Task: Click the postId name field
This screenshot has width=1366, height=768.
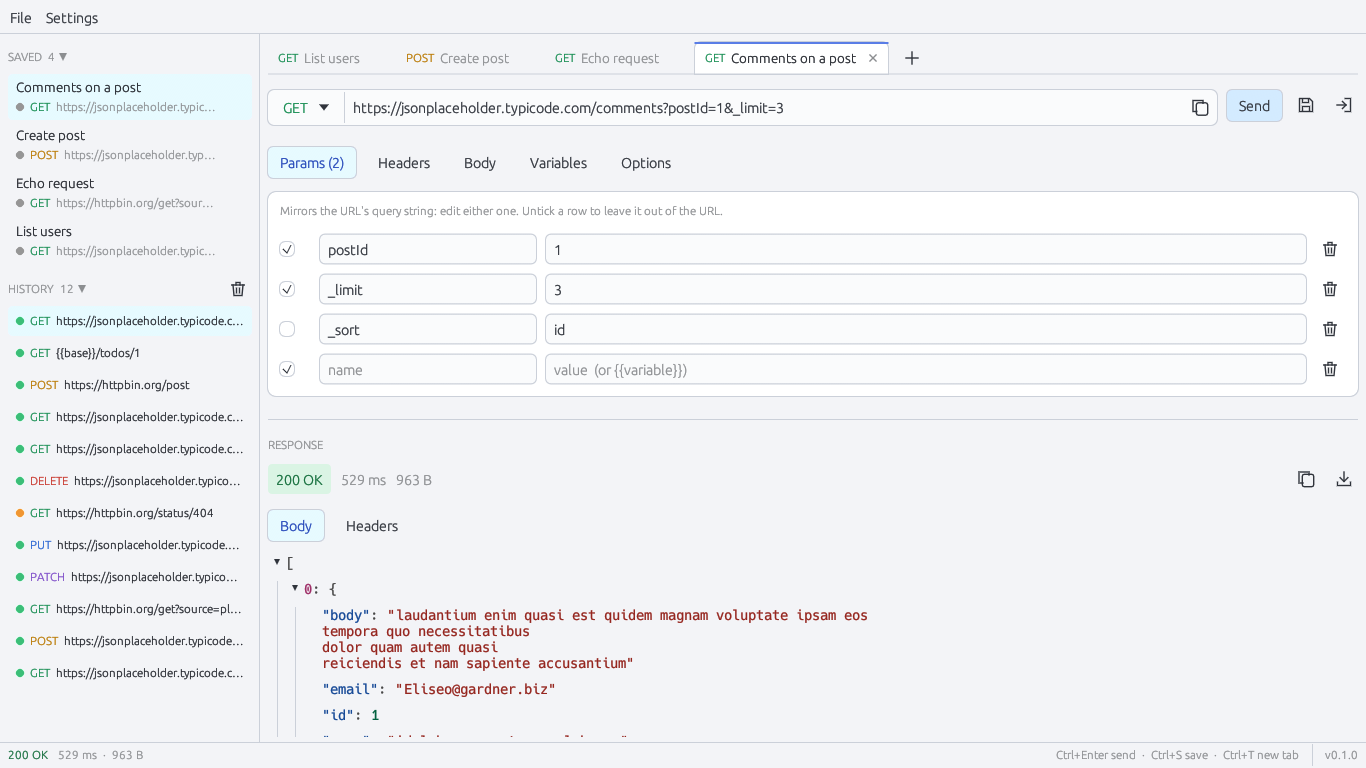Action: point(428,249)
